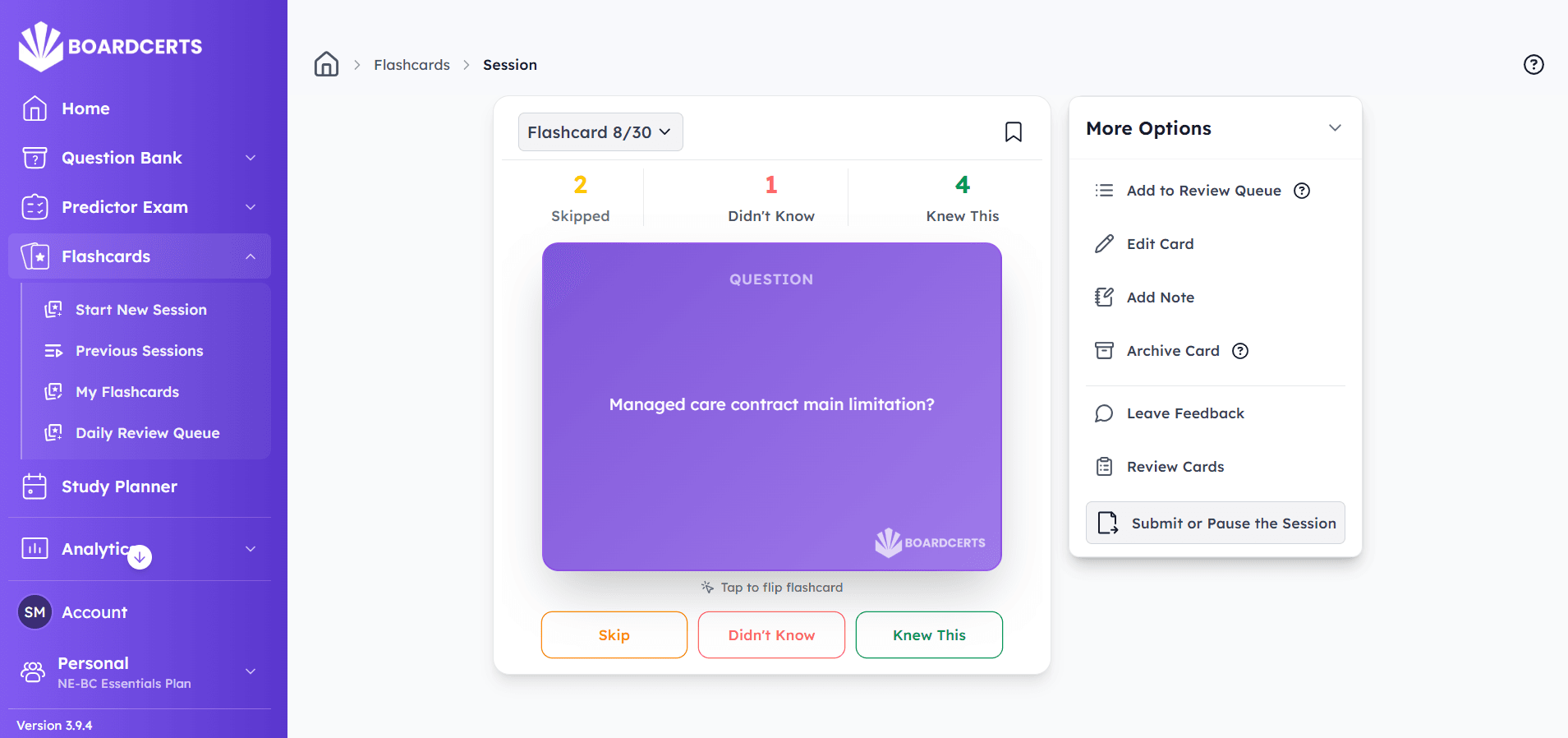Screen dimensions: 1568x738
Task: Click Leave Feedback option
Action: pos(1185,413)
